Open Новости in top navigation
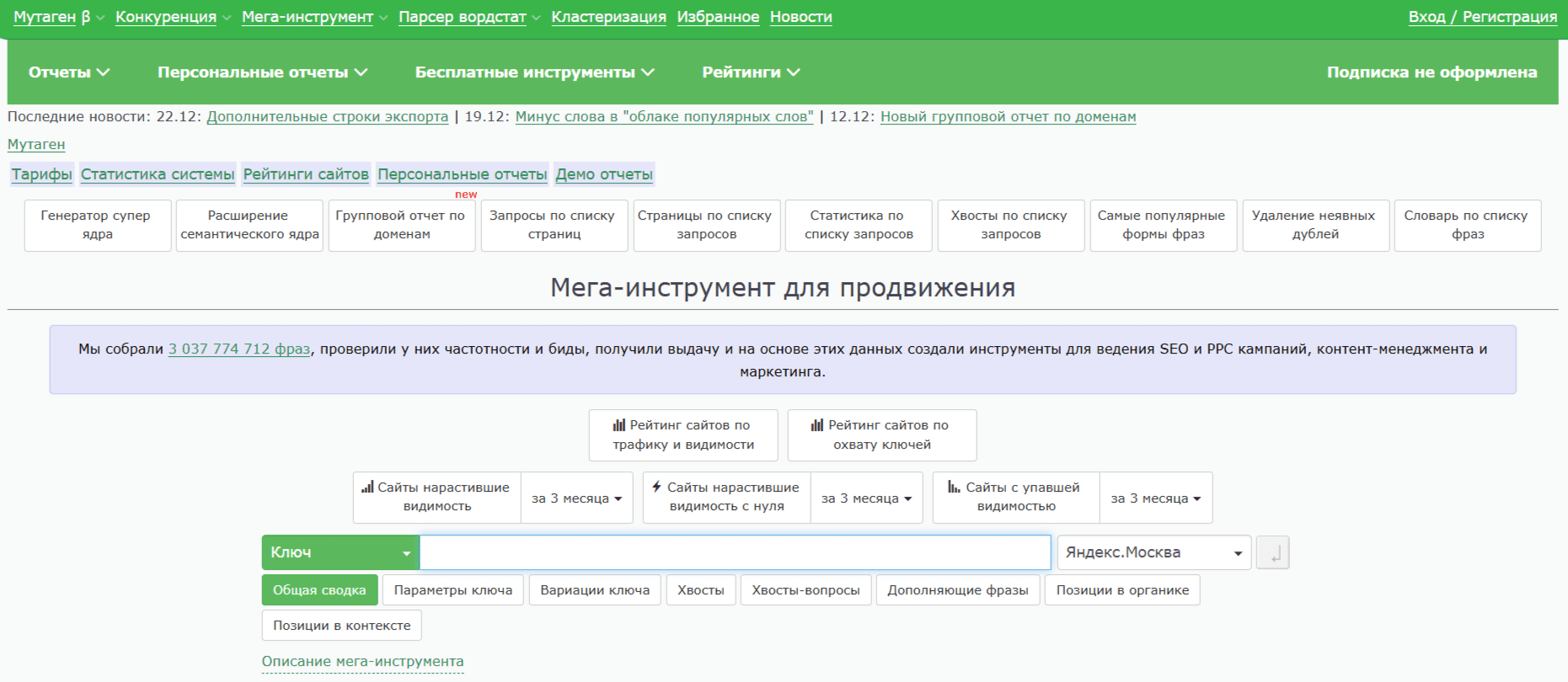The image size is (1568, 682). 800,17
